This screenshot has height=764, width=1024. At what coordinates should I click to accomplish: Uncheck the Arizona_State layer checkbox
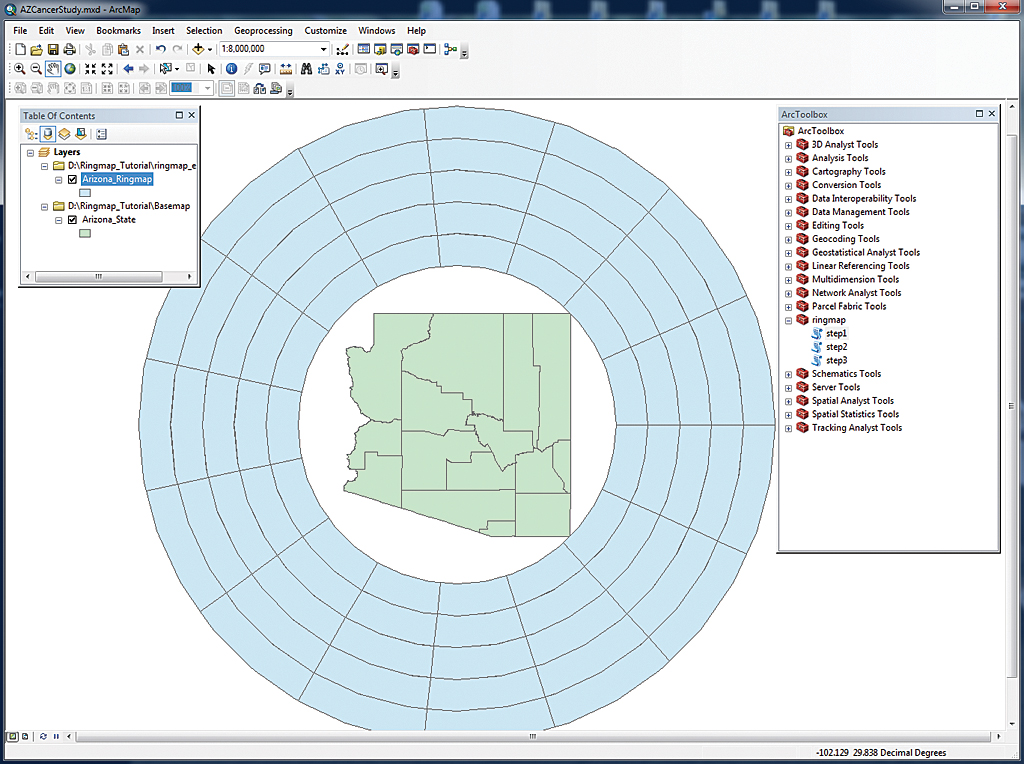72,220
